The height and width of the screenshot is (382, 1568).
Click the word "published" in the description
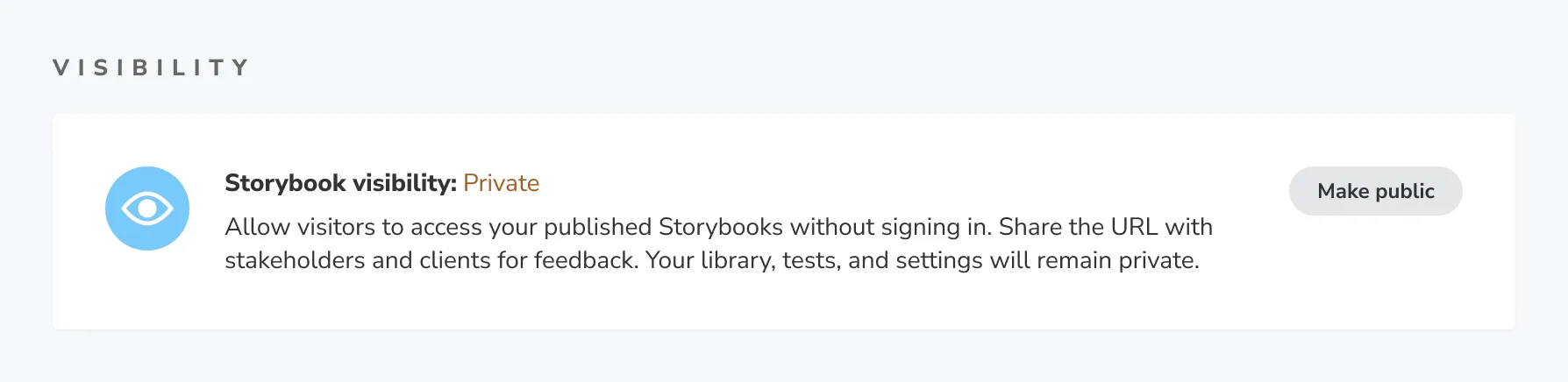pos(598,227)
